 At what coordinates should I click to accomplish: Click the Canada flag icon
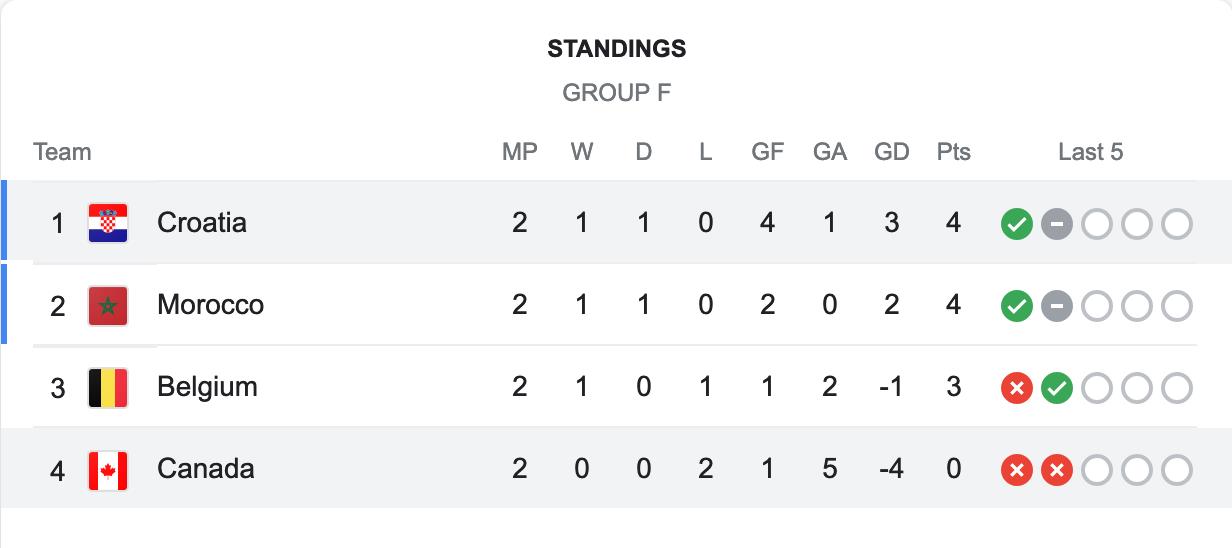click(x=108, y=469)
